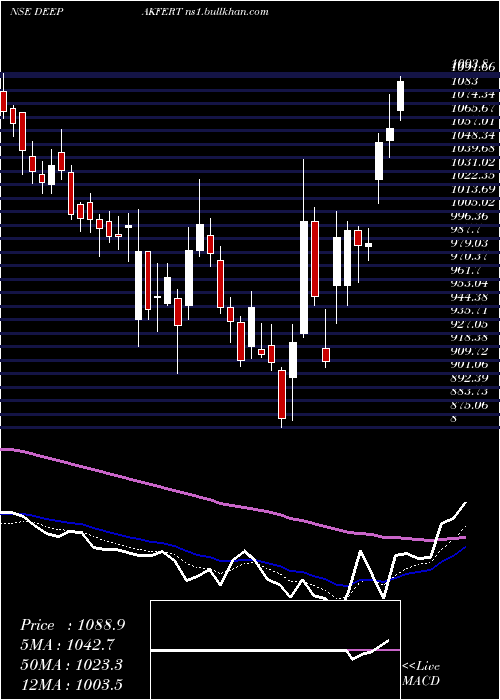Click the 'Price : 1088.9' readout
The width and height of the screenshot is (500, 700).
point(73,625)
